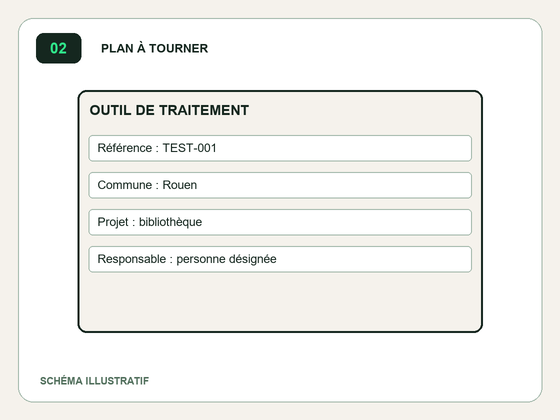Focus the Responsable input field
The image size is (560, 420).
[280, 259]
